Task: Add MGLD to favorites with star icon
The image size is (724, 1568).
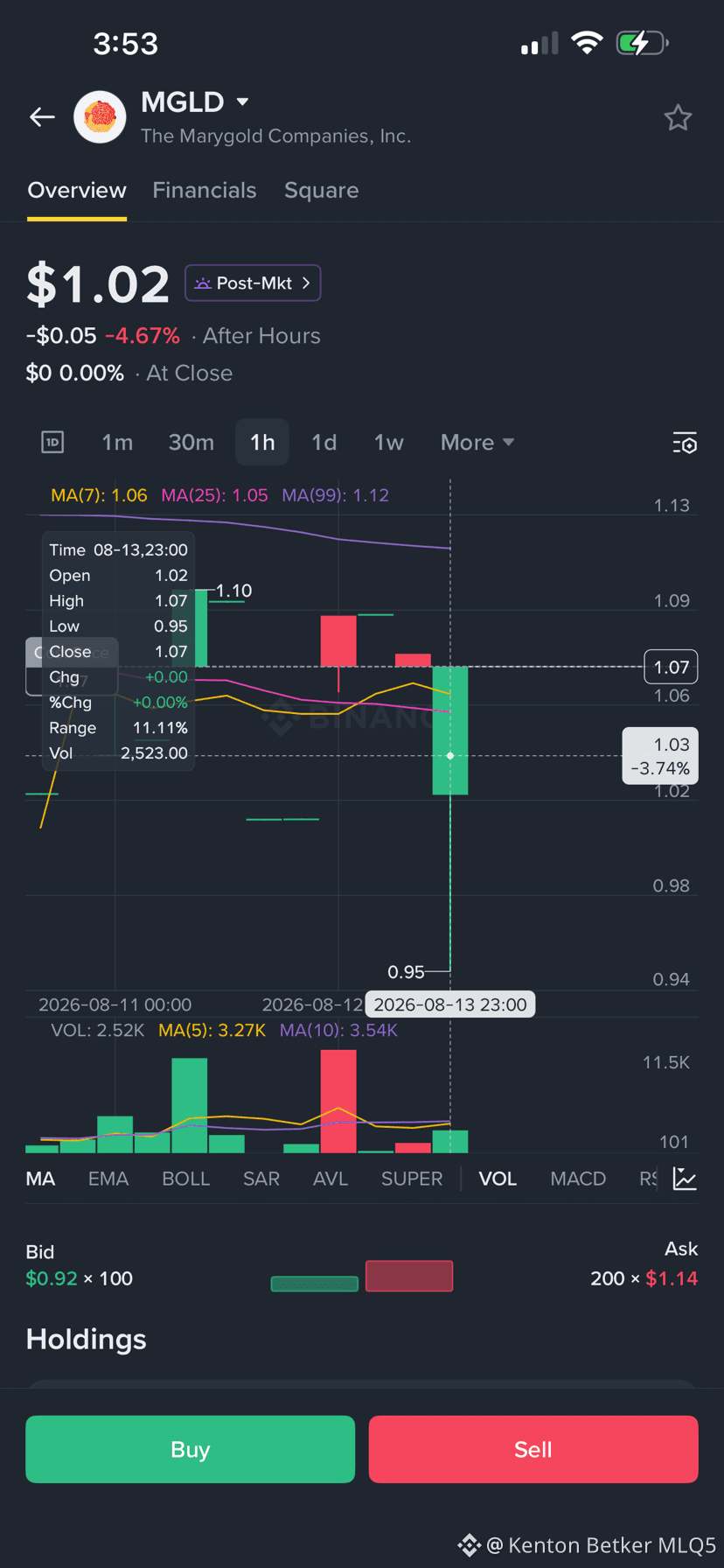Action: 678,117
